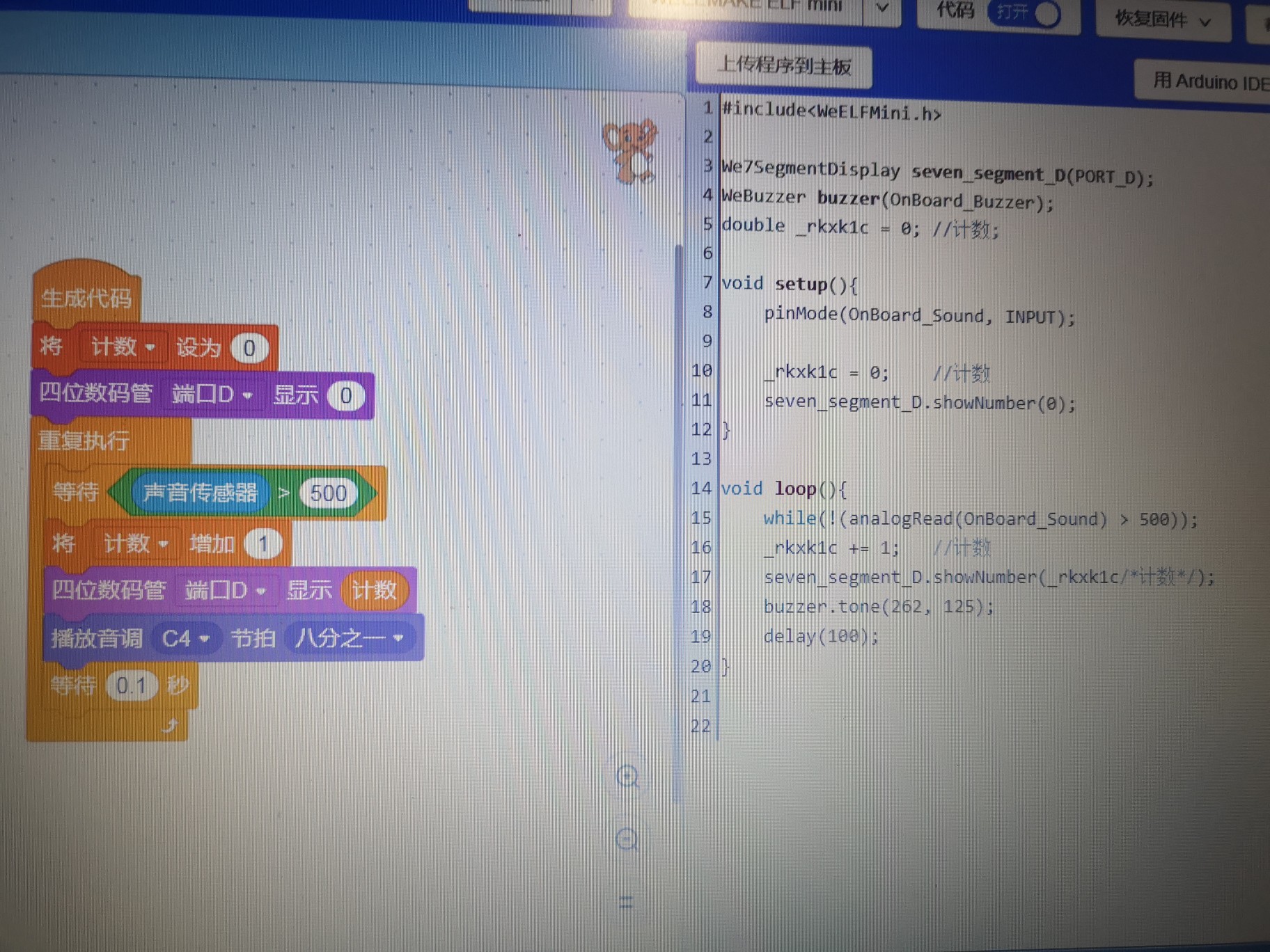Select the 生成代码 hat block
Screen dimensions: 1270x952
tap(86, 298)
